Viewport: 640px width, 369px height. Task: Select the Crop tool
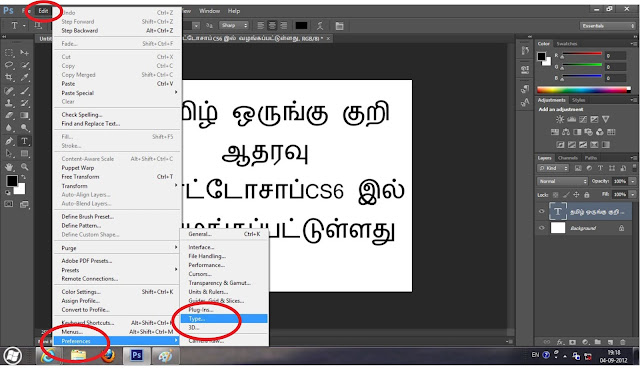pyautogui.click(x=9, y=78)
